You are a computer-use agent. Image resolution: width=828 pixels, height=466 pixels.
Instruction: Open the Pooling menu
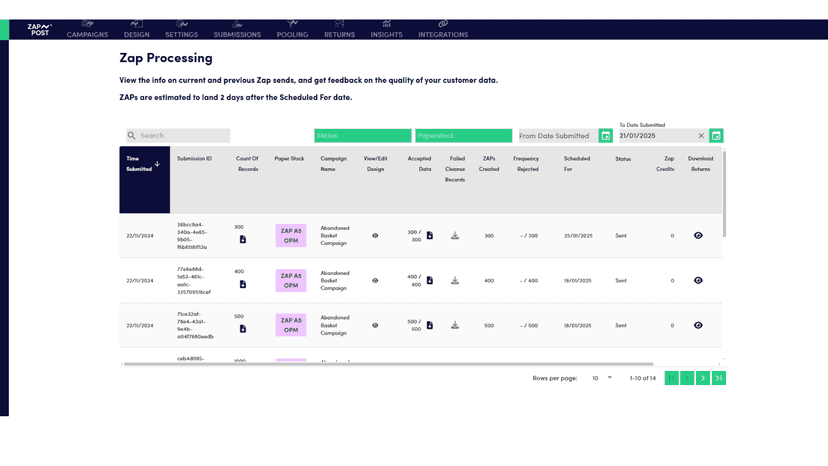pos(293,30)
